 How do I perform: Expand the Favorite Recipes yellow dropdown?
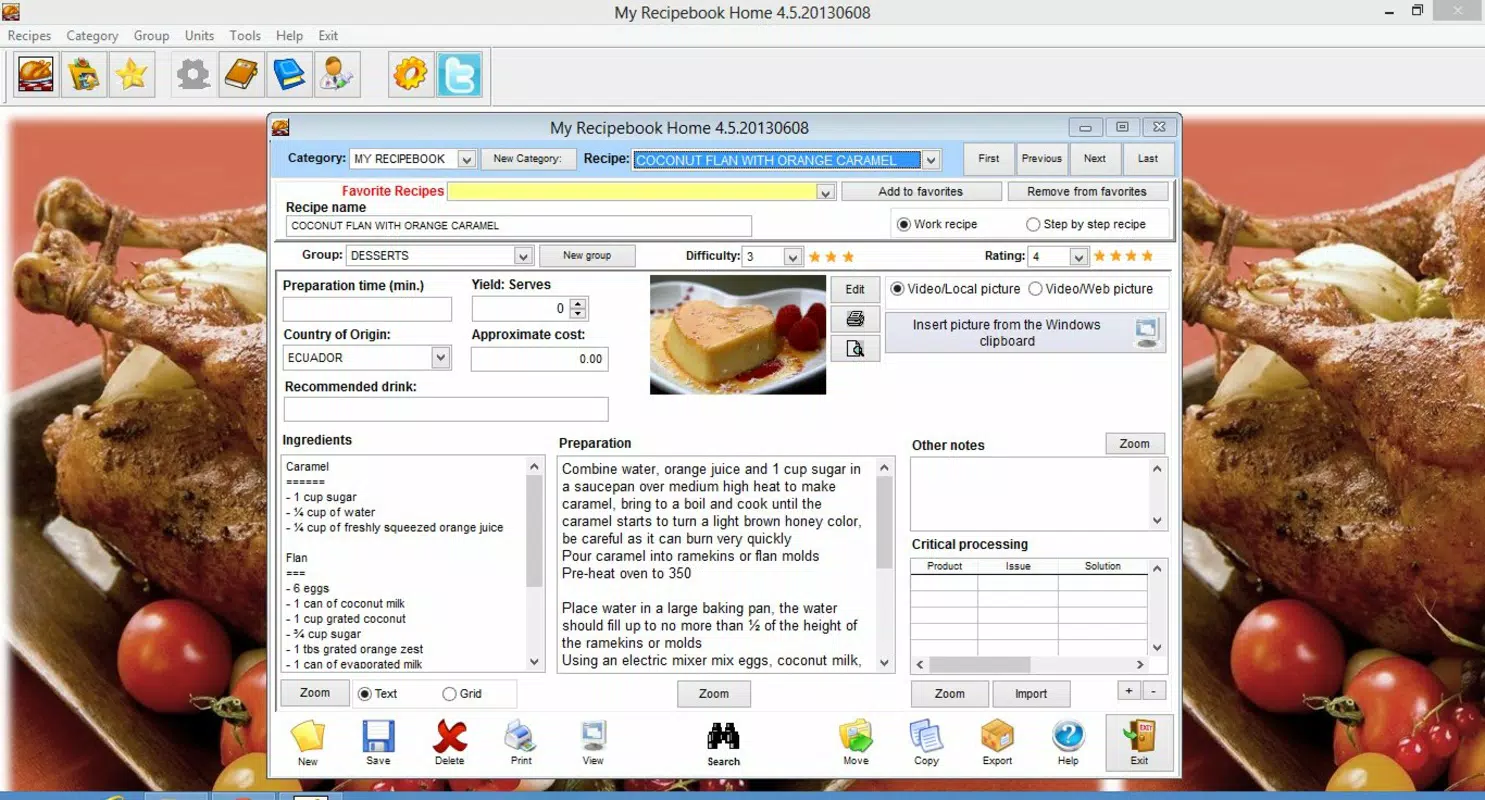point(825,192)
